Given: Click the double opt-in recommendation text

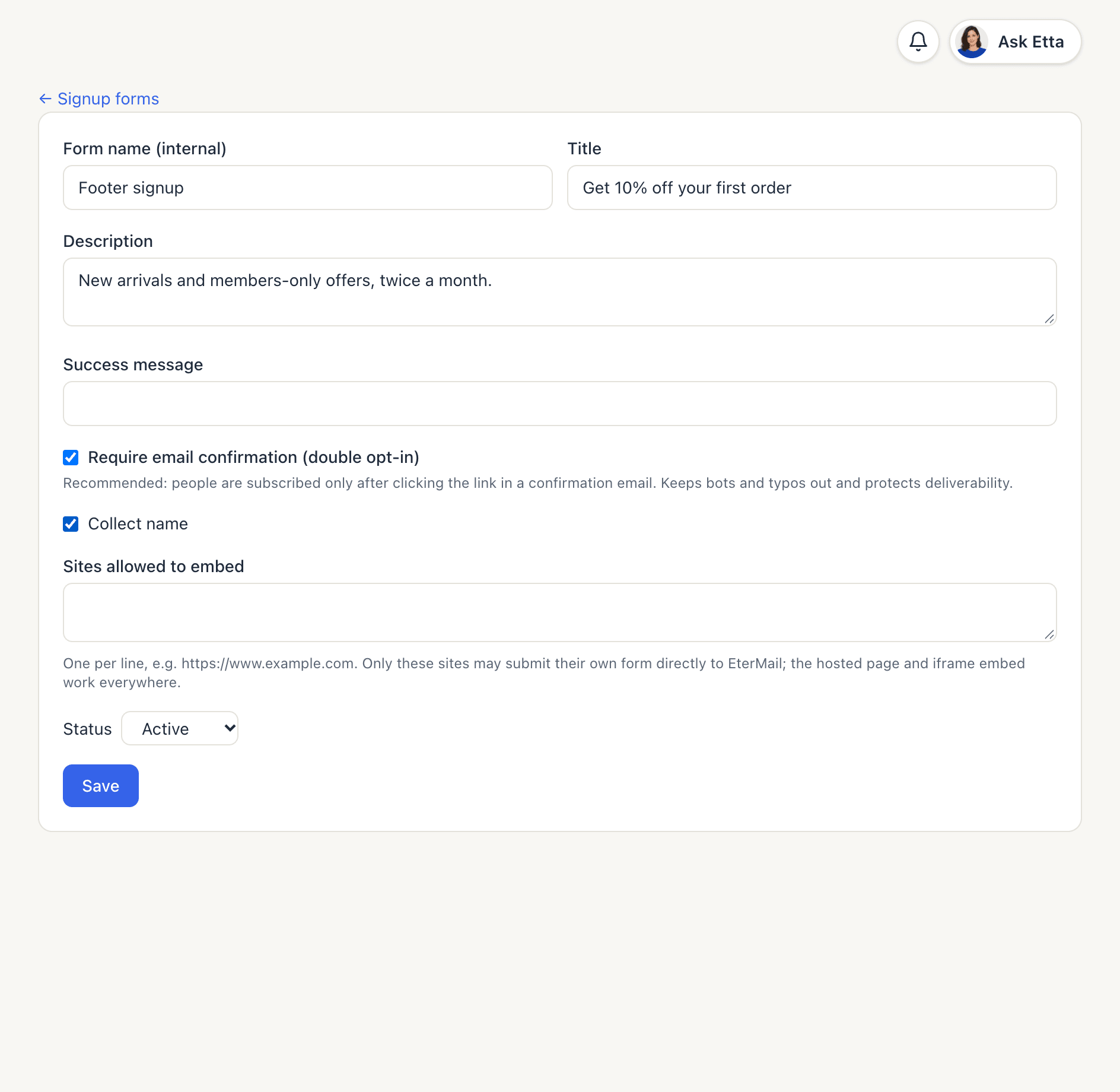Looking at the screenshot, I should (538, 483).
